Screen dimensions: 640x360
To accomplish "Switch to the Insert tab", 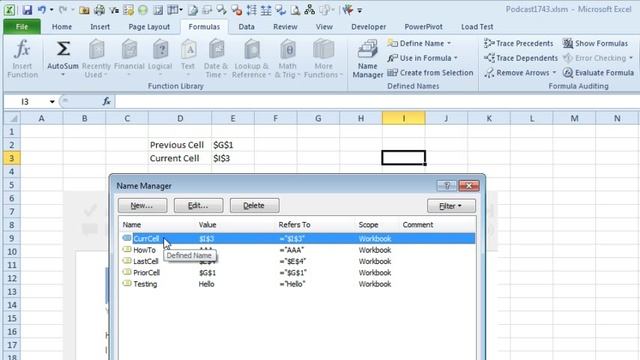I will pos(100,27).
